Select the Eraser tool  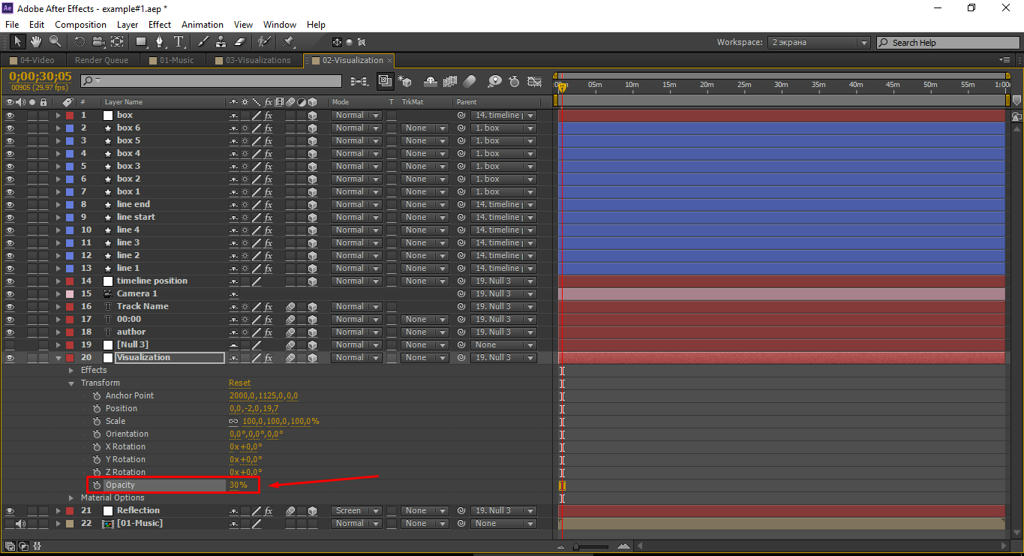pos(238,42)
